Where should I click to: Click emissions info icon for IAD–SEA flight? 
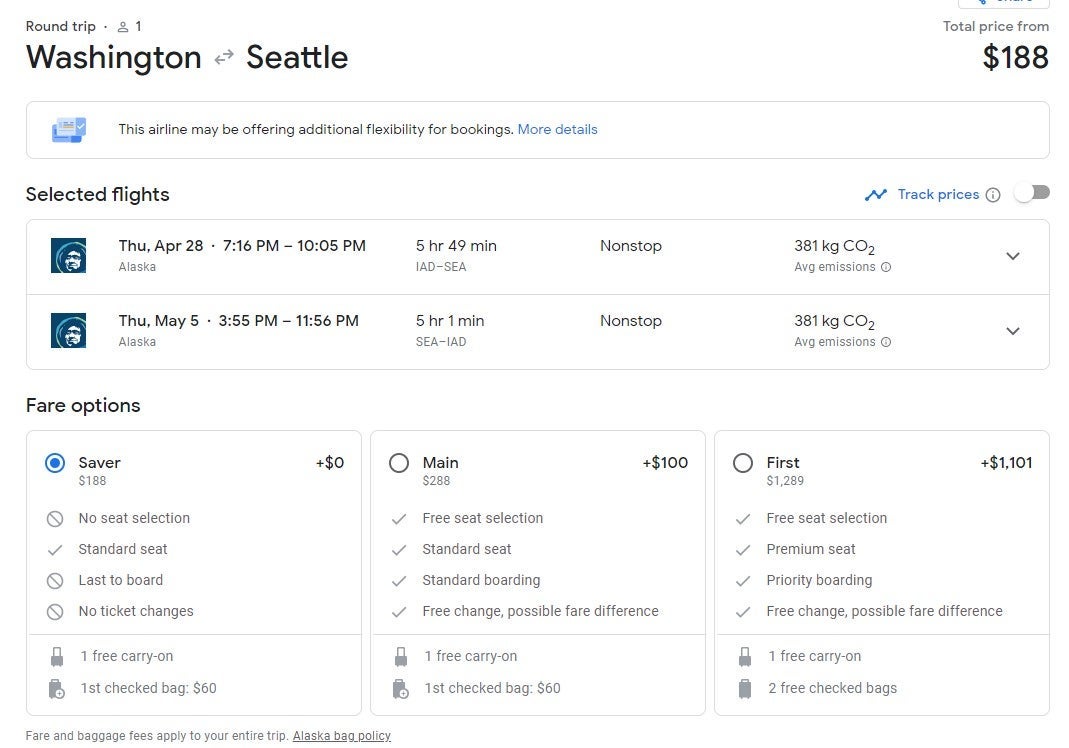[886, 267]
